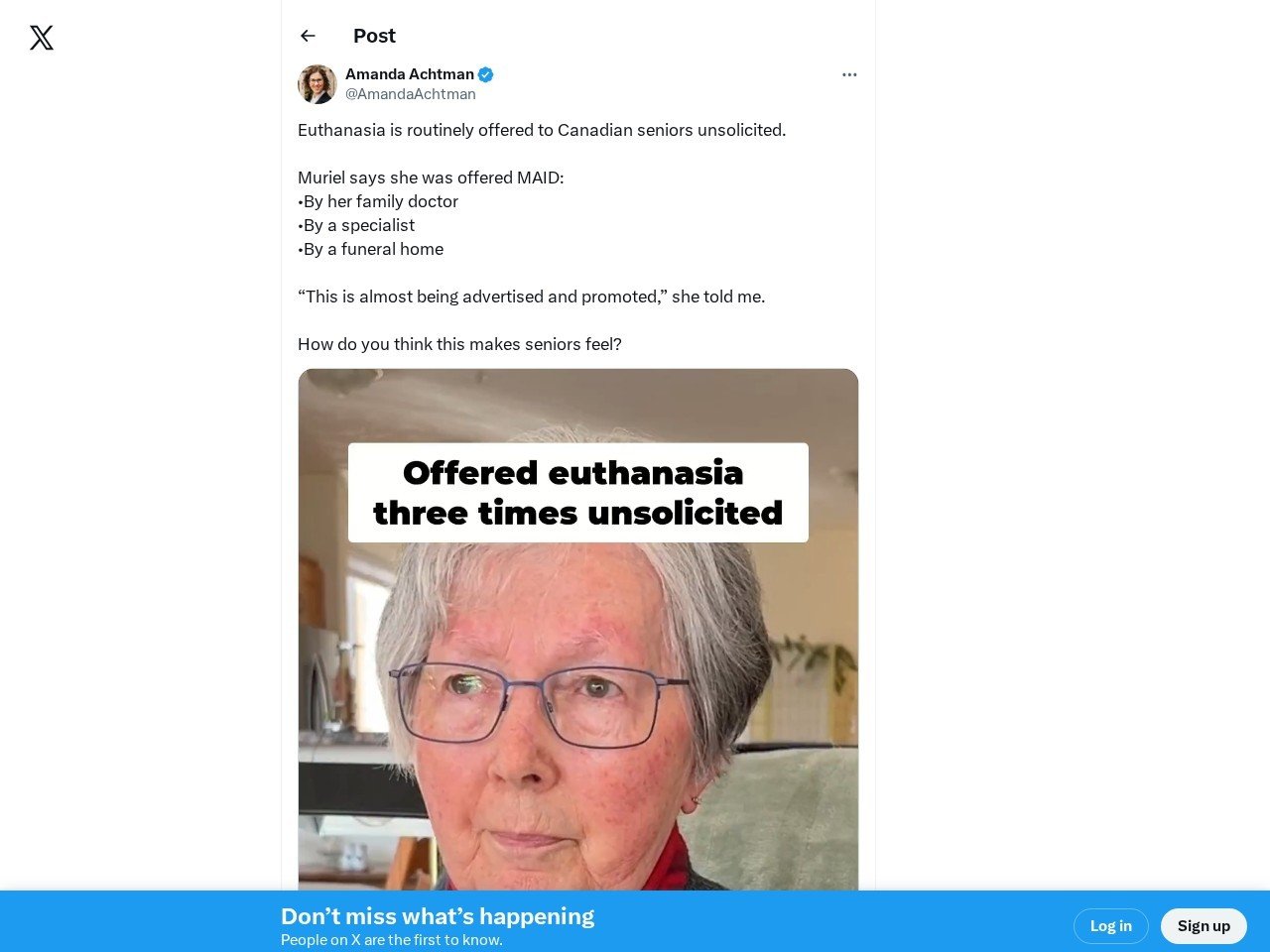The width and height of the screenshot is (1270, 952).
Task: Click the Post heading
Action: point(374,36)
